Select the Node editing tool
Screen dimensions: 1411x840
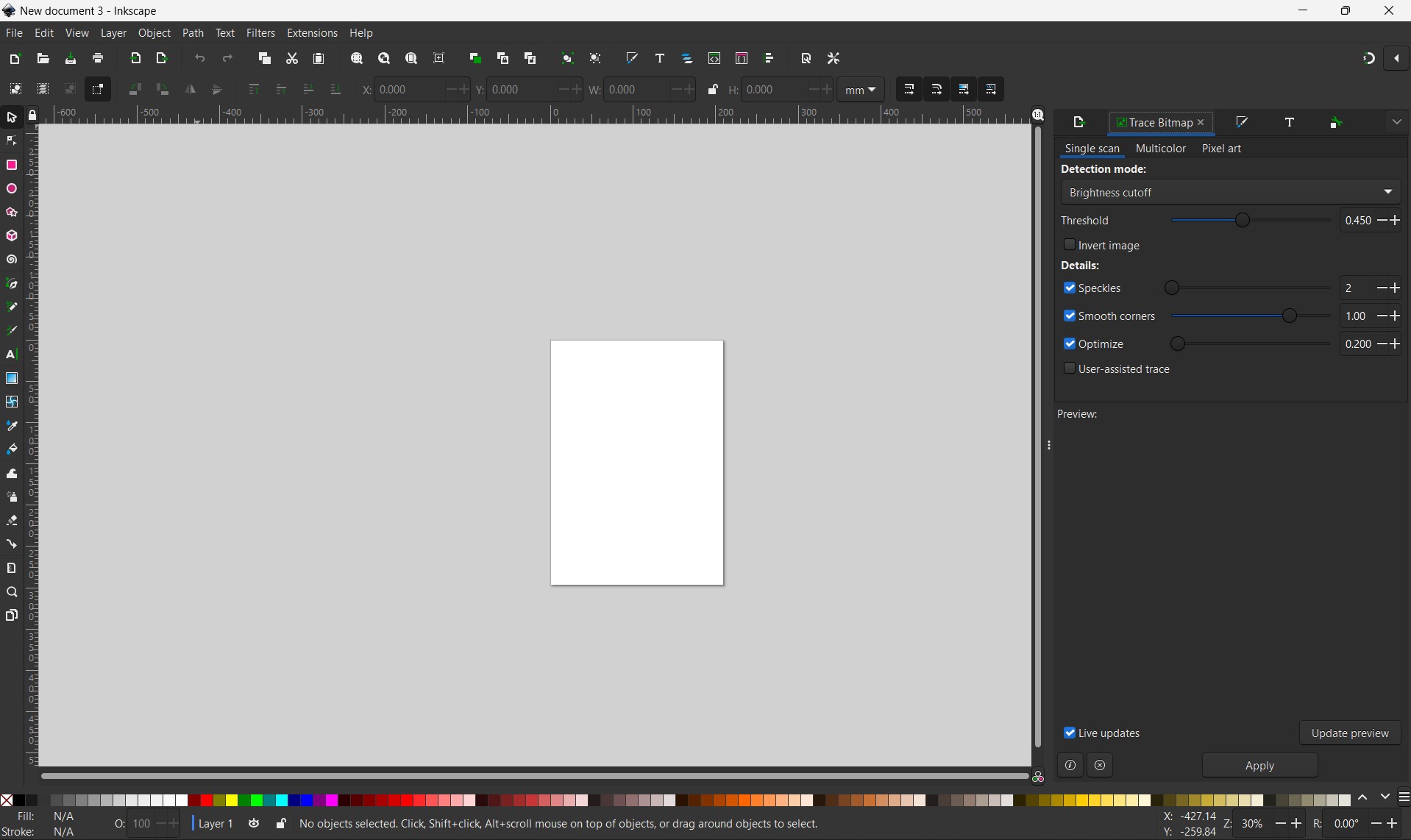tap(12, 141)
